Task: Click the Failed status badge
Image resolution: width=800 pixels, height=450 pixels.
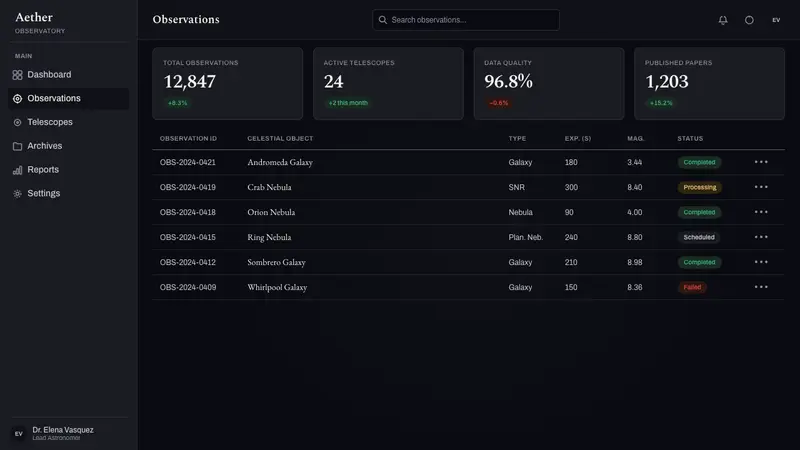Action: (692, 287)
